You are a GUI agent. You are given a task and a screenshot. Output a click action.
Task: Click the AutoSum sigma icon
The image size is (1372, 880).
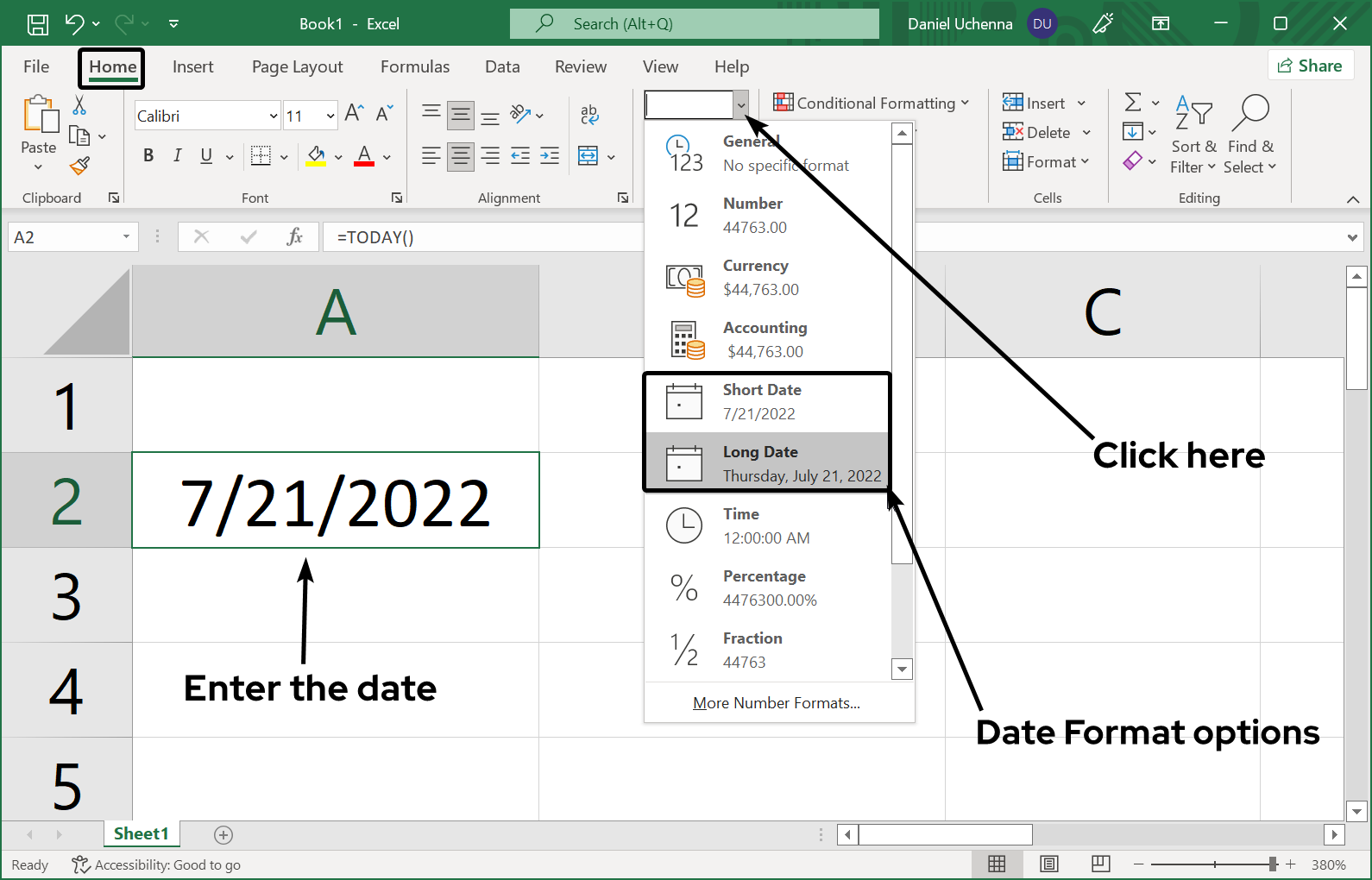(x=1133, y=103)
